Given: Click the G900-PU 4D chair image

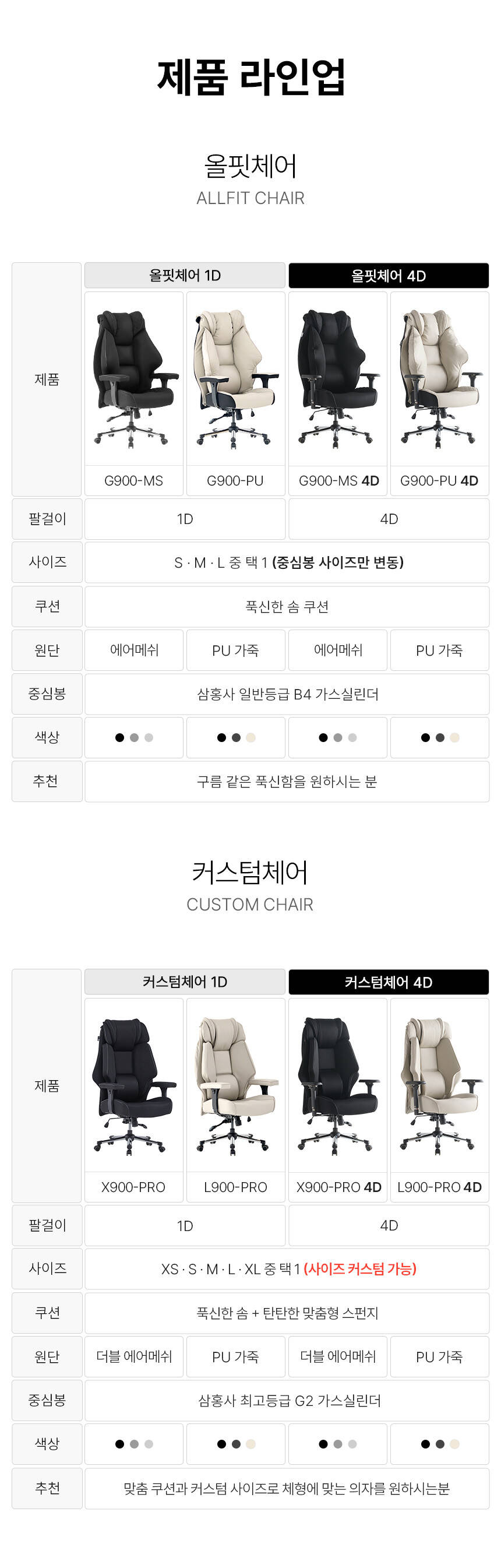Looking at the screenshot, I should click(440, 379).
